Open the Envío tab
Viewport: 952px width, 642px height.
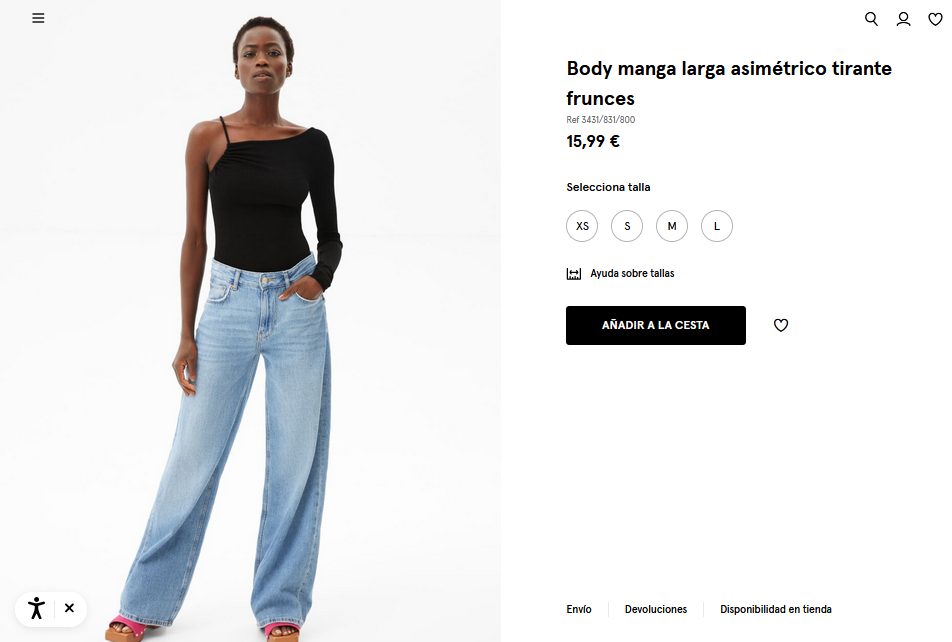tap(579, 609)
